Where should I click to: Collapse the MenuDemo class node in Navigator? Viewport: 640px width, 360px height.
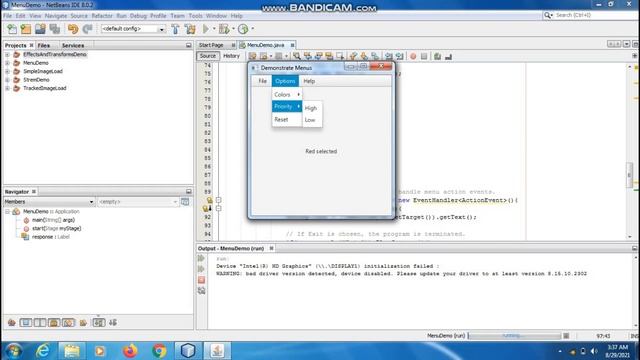click(7, 211)
